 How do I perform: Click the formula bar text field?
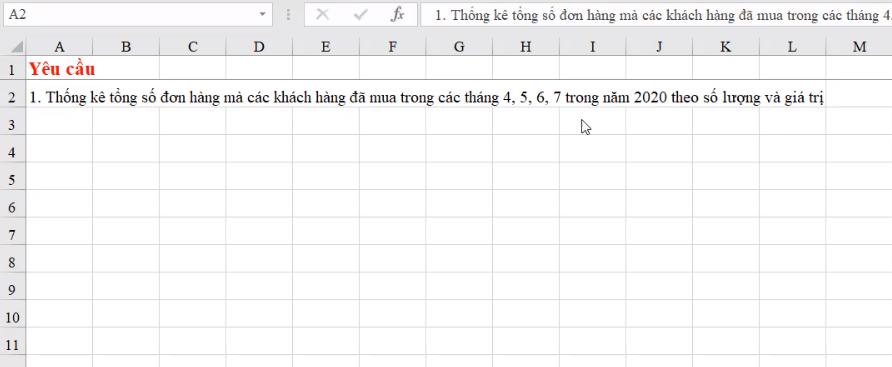coord(656,15)
